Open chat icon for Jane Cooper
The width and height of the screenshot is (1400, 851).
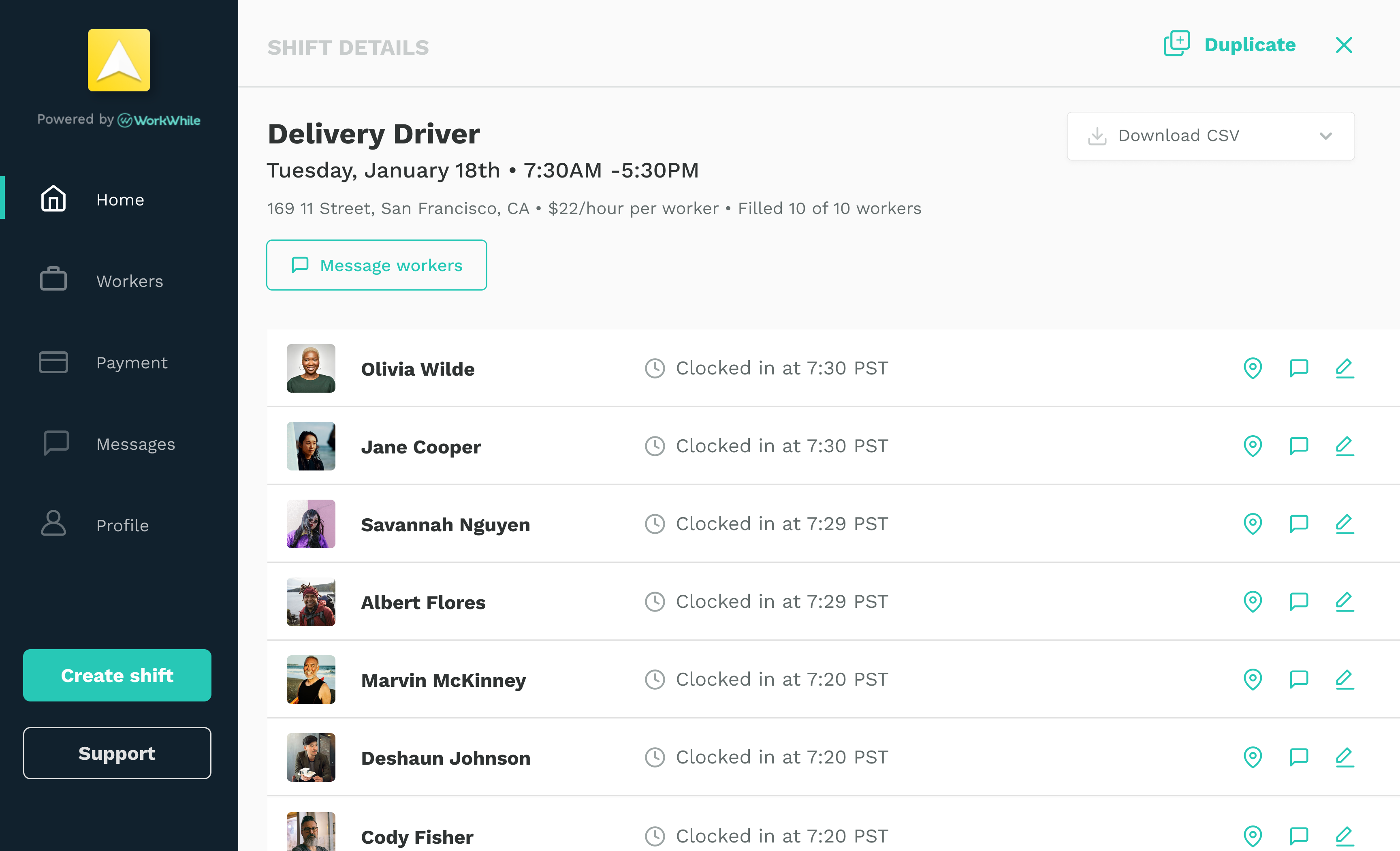click(x=1298, y=446)
